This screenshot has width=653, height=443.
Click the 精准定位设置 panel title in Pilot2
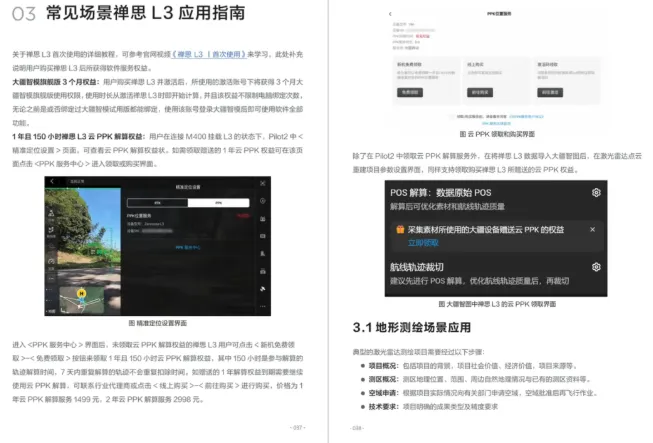point(188,187)
